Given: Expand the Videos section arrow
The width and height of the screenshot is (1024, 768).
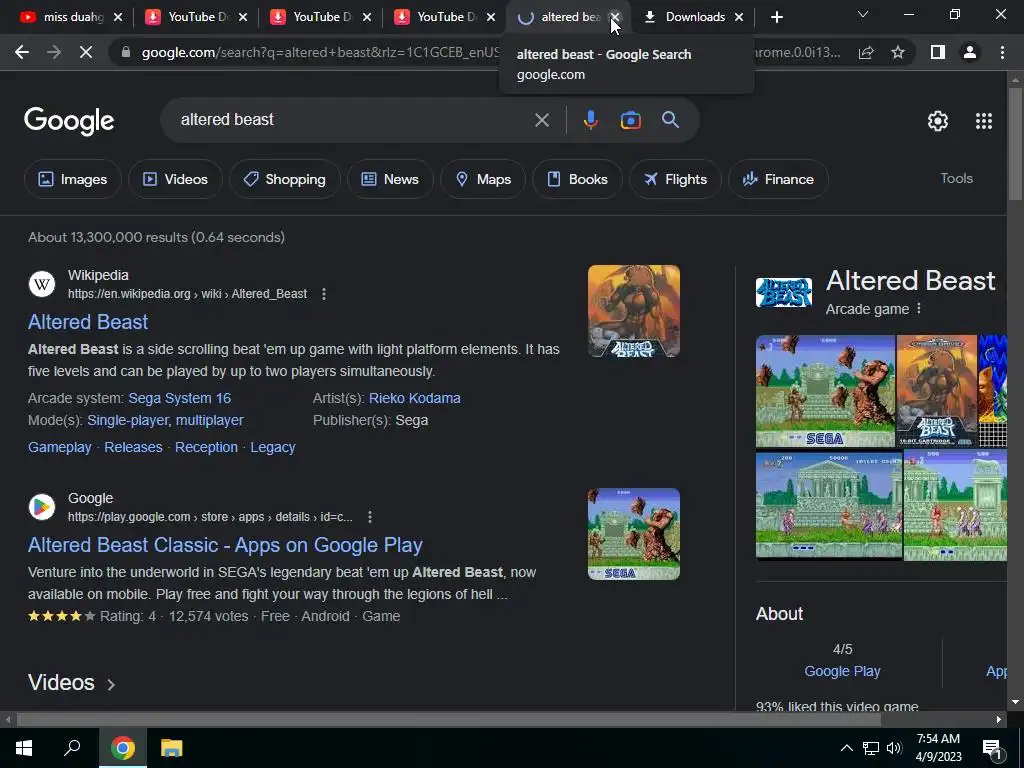Looking at the screenshot, I should (x=111, y=684).
